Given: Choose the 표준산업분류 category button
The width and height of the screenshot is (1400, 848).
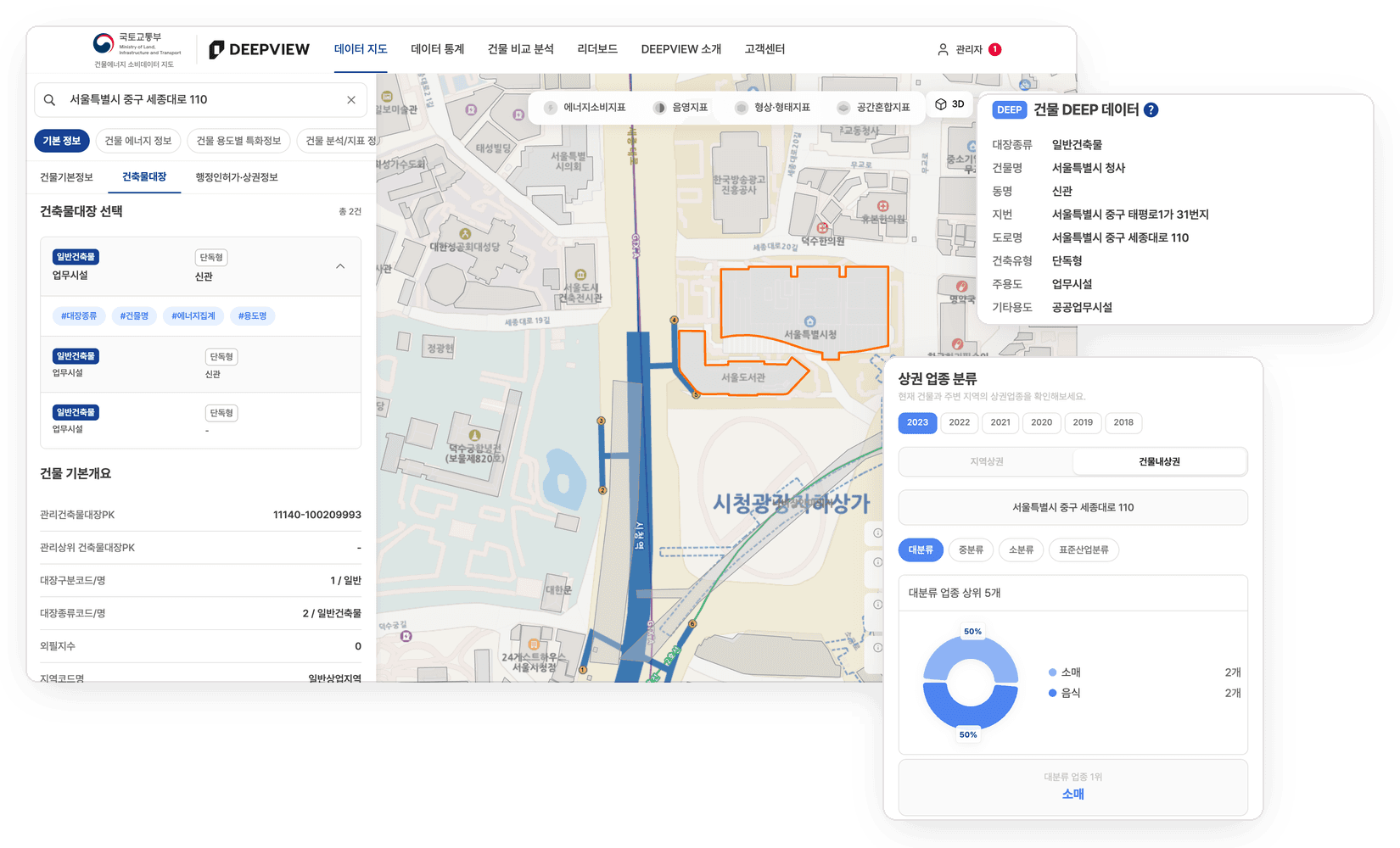Looking at the screenshot, I should 1084,550.
